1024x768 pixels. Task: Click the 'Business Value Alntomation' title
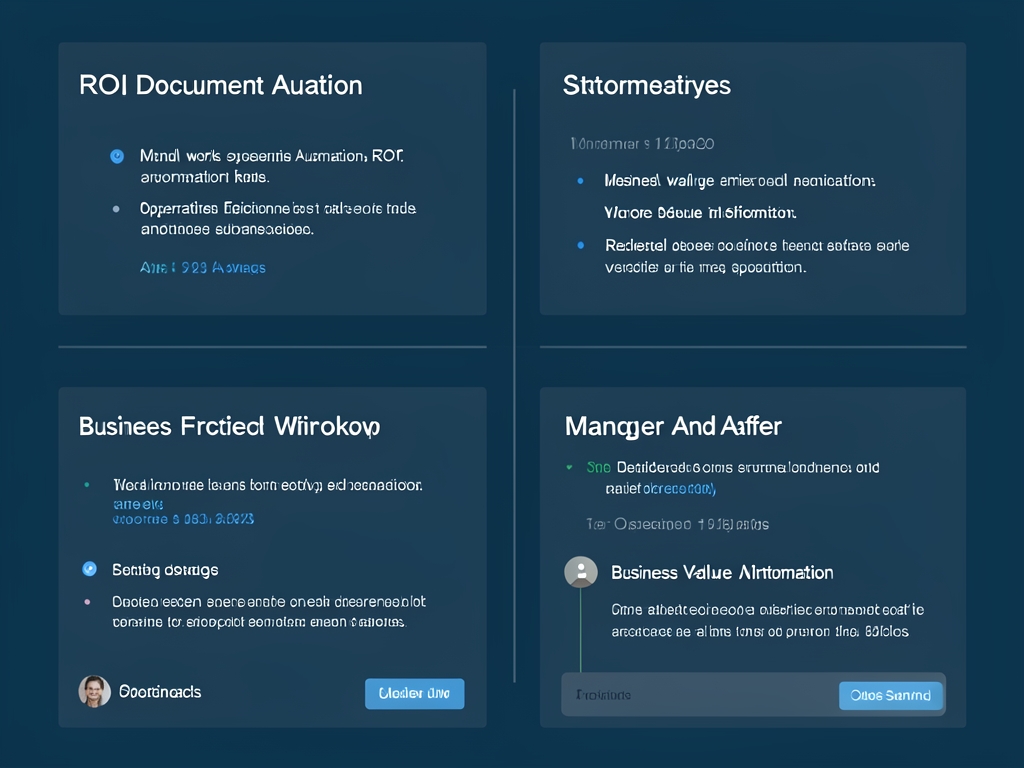722,573
